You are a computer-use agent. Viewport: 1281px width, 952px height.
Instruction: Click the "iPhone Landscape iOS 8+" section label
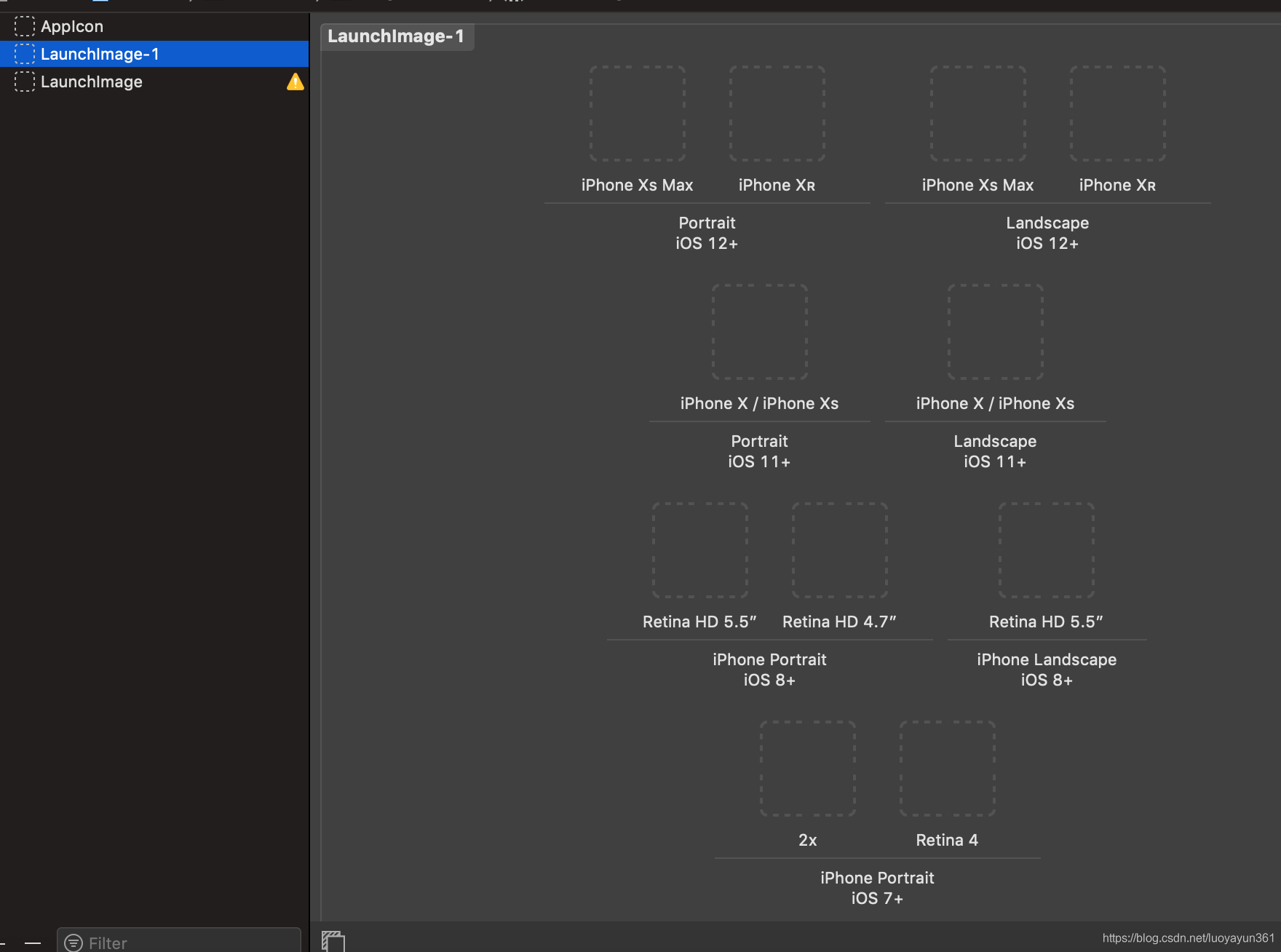coord(1047,670)
